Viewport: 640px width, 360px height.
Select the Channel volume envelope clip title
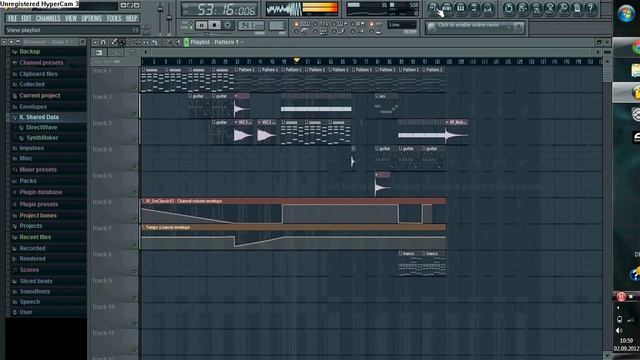pos(293,201)
